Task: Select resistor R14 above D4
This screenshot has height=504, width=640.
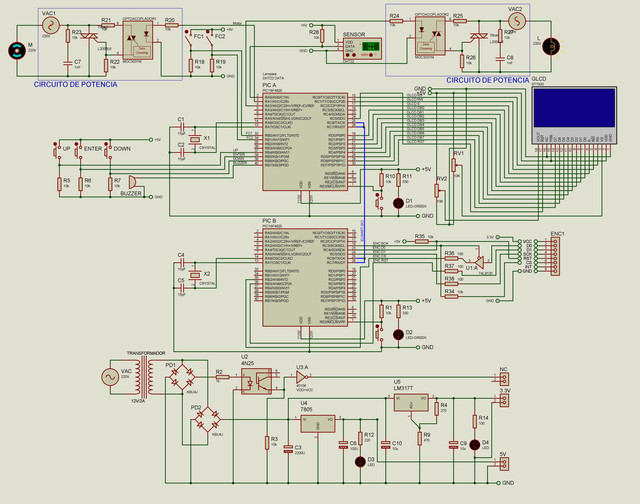Action: click(475, 422)
